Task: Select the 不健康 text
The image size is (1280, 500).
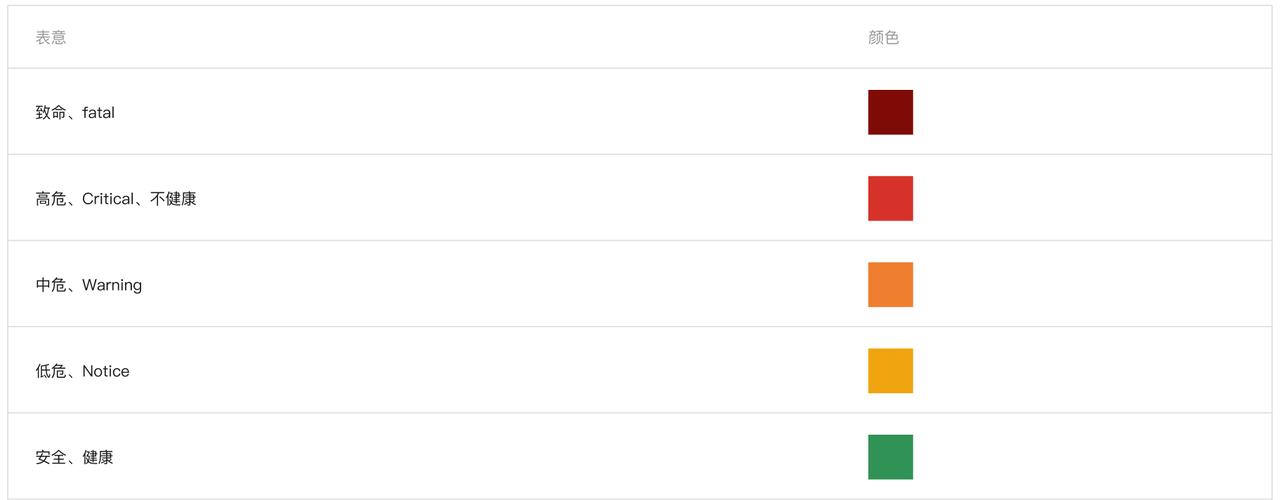Action: (173, 199)
